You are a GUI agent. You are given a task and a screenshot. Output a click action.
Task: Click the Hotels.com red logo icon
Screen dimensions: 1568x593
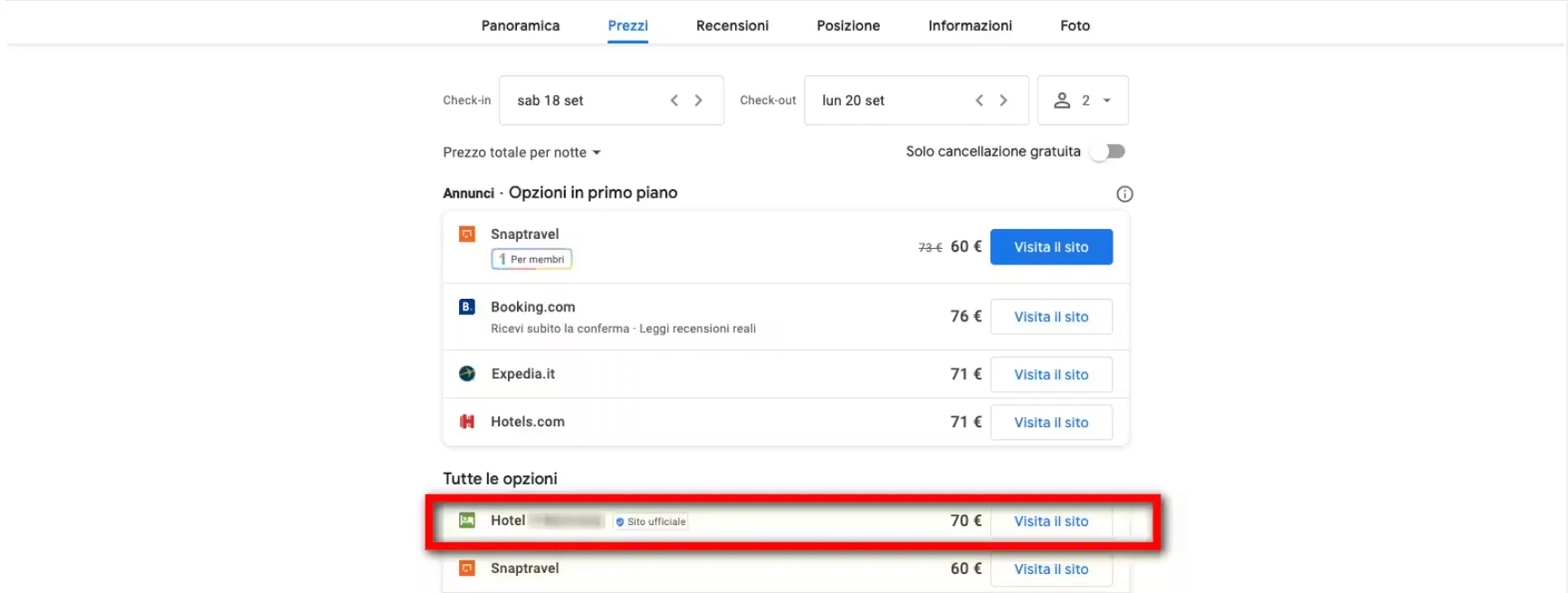[x=467, y=422]
